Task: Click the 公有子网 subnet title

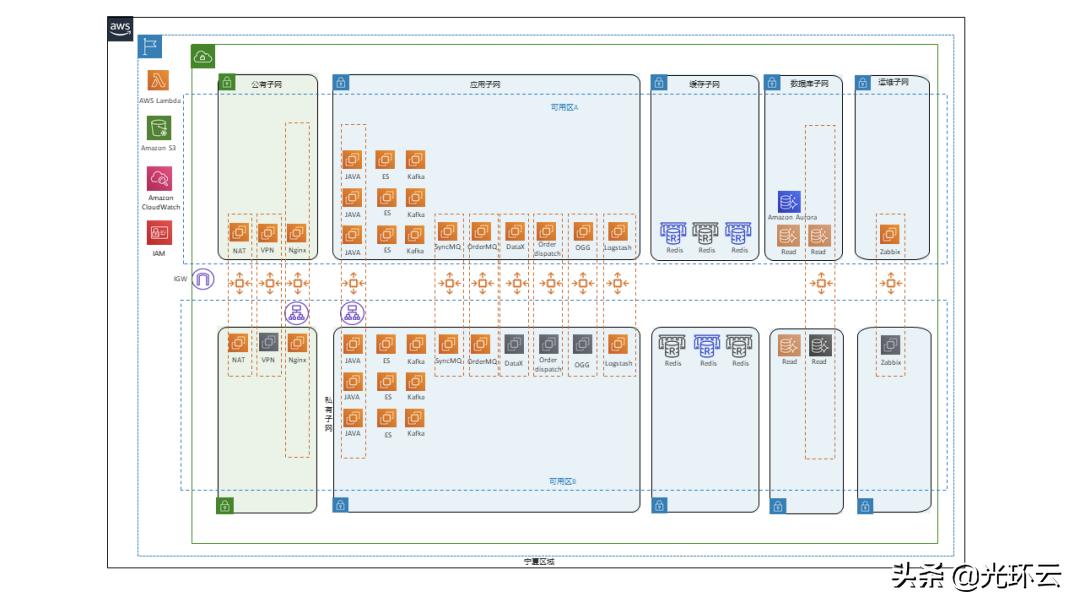Action: click(267, 84)
